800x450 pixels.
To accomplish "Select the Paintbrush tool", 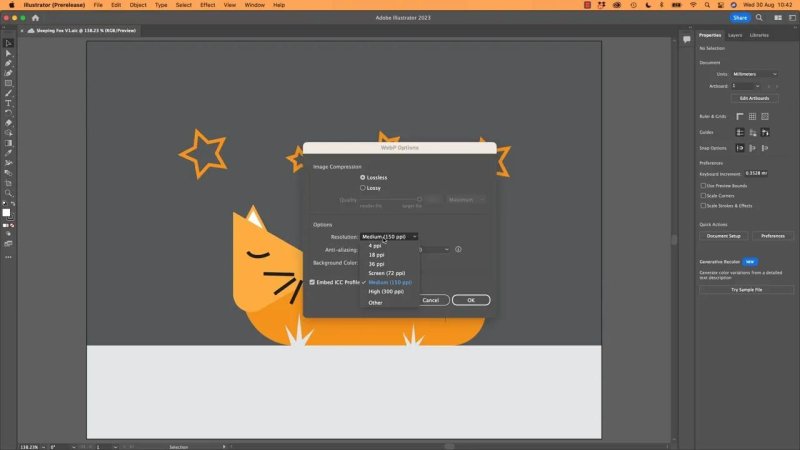I will click(8, 93).
